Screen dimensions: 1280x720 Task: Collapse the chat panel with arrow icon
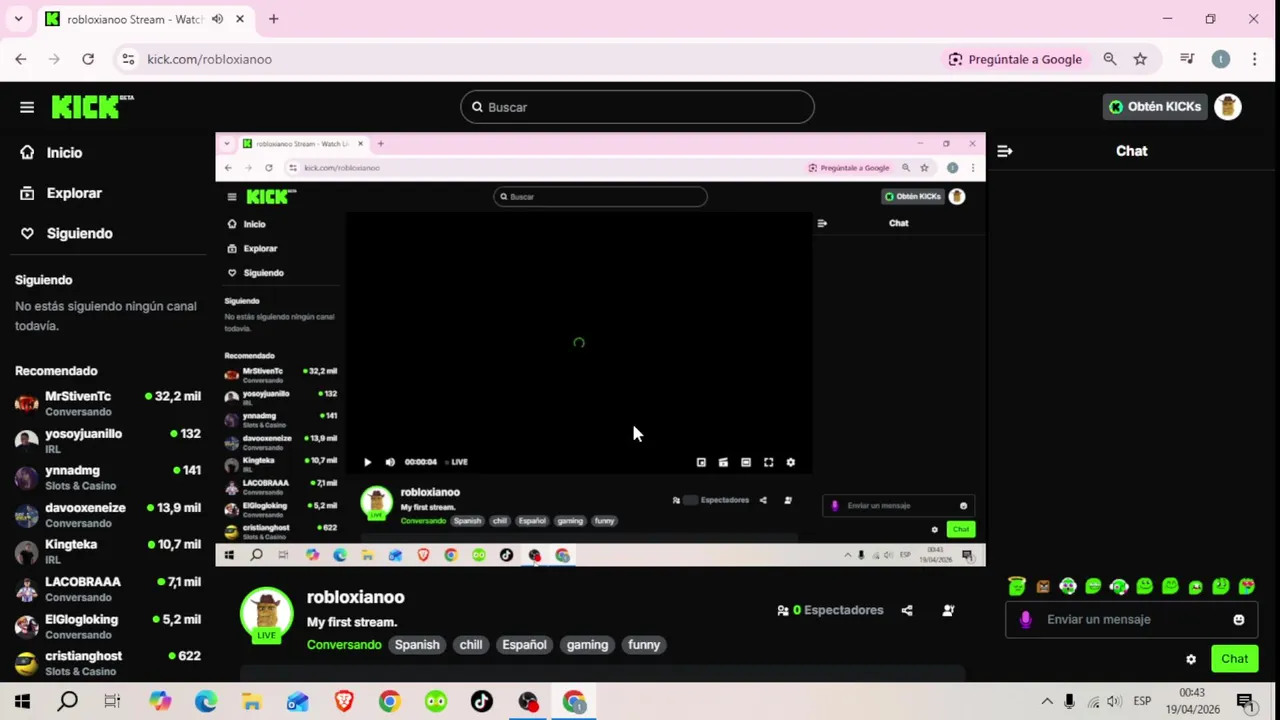pyautogui.click(x=1005, y=151)
